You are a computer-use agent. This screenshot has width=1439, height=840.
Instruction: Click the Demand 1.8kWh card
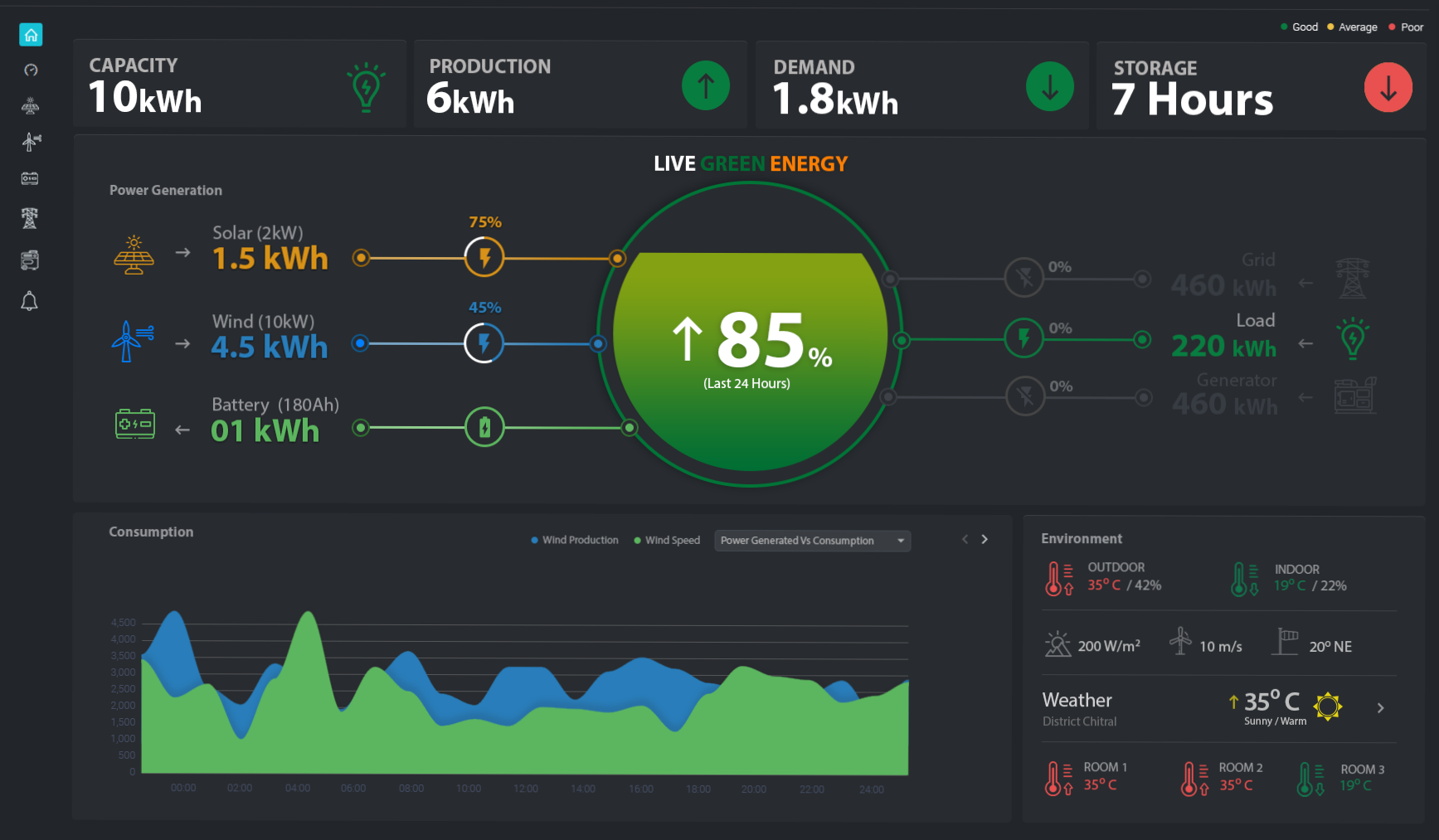921,85
